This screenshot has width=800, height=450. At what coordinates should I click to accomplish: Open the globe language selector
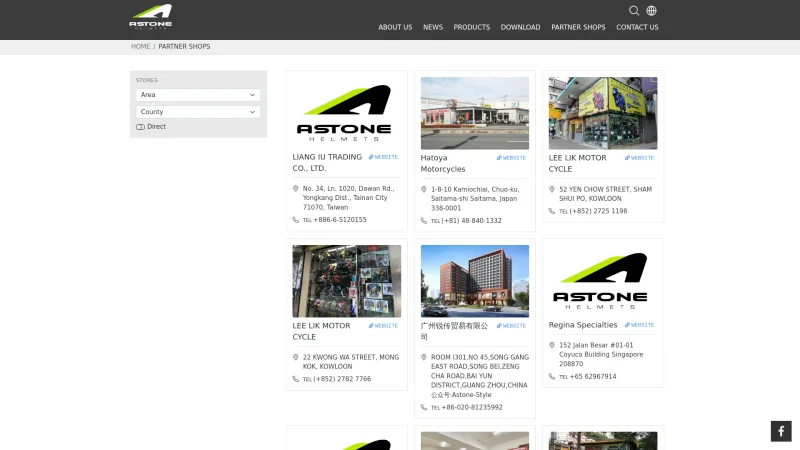[x=652, y=11]
